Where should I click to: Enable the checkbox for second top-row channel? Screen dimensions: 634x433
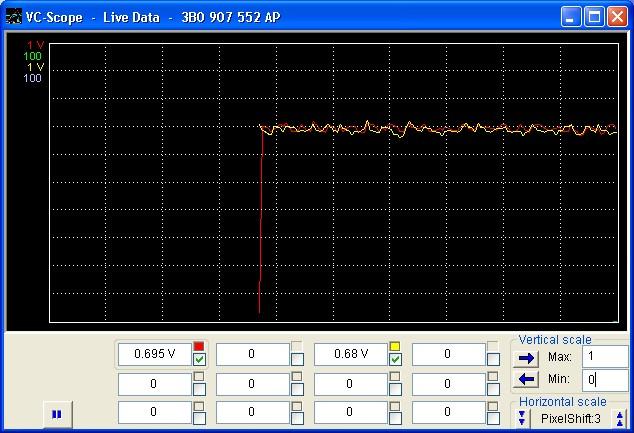pos(297,360)
